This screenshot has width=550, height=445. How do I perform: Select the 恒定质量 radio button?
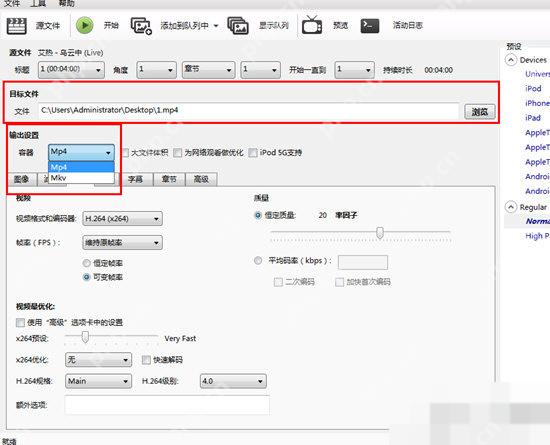click(x=258, y=215)
